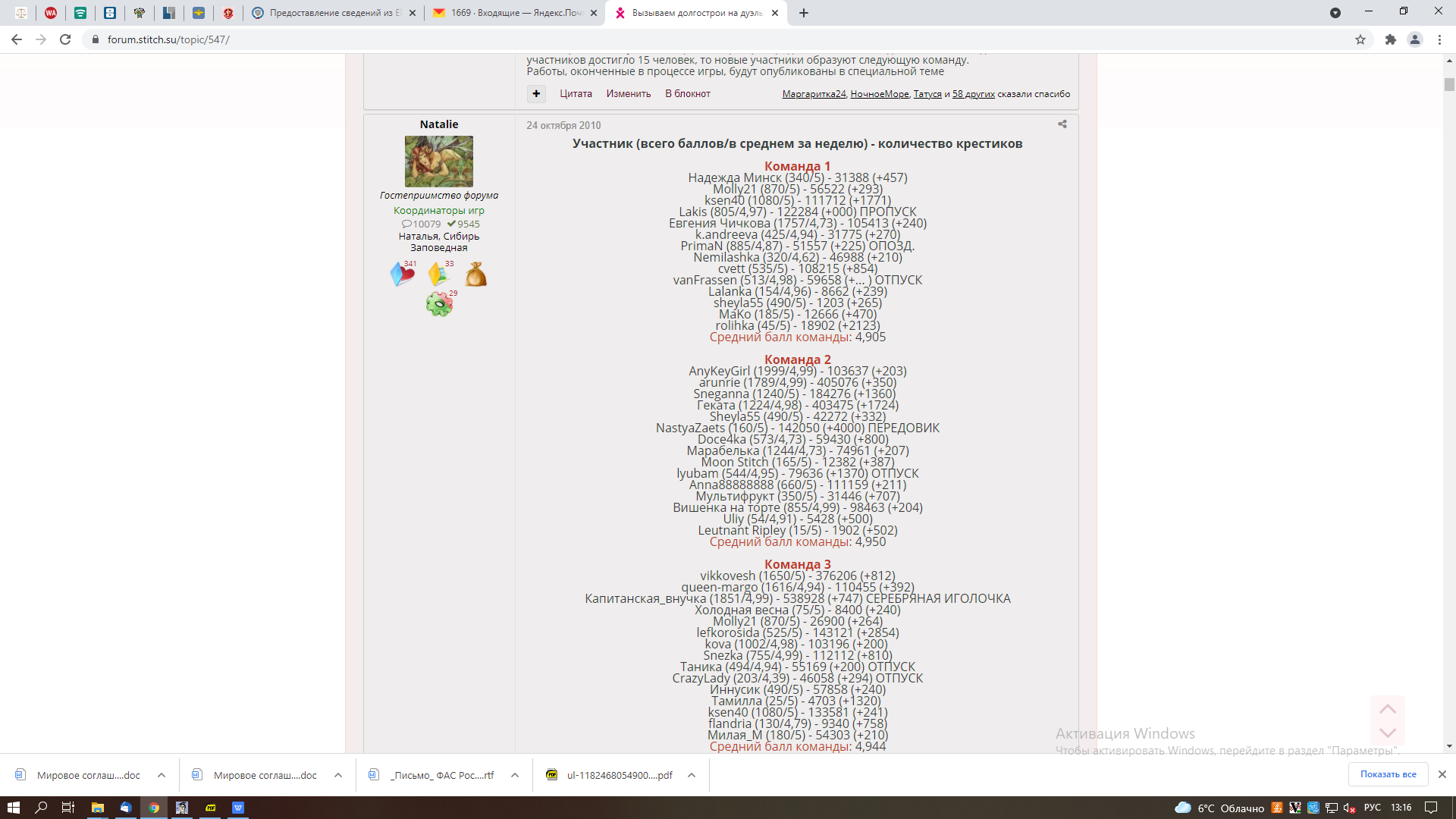Expand options for ul-1182468054900 pdf download
Image resolution: width=1456 pixels, height=819 pixels.
coord(692,775)
